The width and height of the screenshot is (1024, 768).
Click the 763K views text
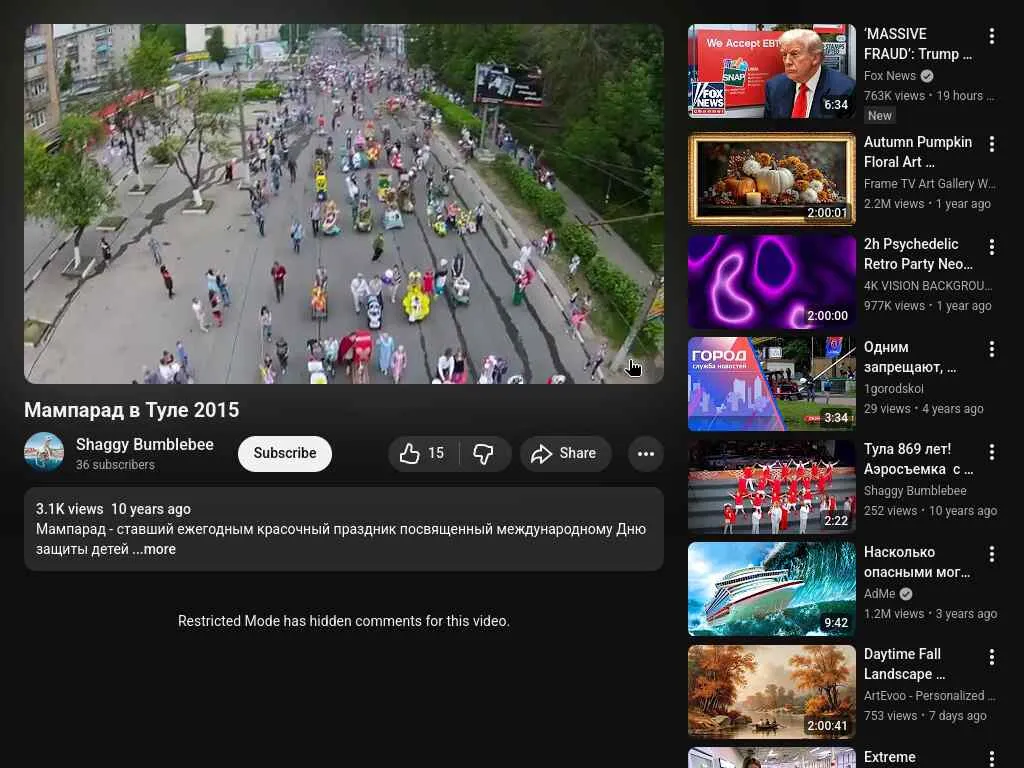point(894,96)
